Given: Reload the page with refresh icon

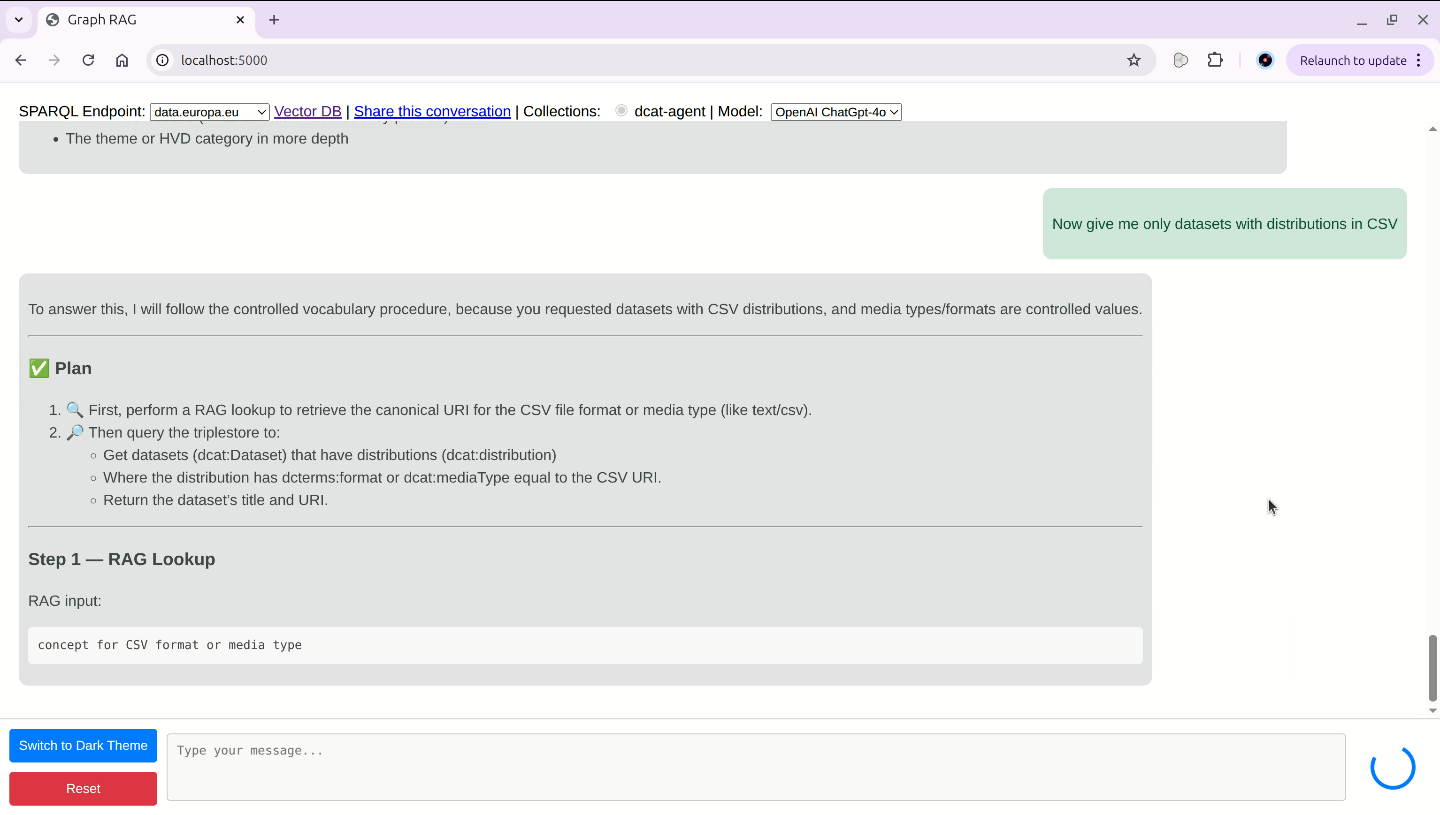Looking at the screenshot, I should tap(88, 60).
